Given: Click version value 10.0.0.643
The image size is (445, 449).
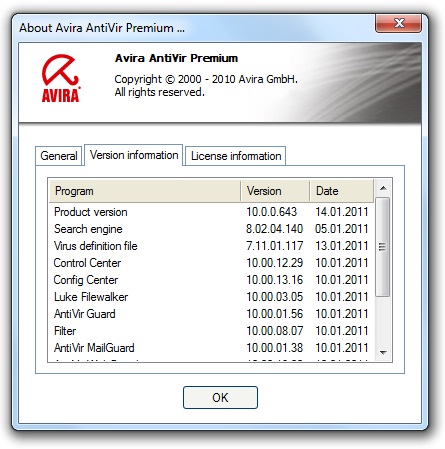Looking at the screenshot, I should (271, 212).
